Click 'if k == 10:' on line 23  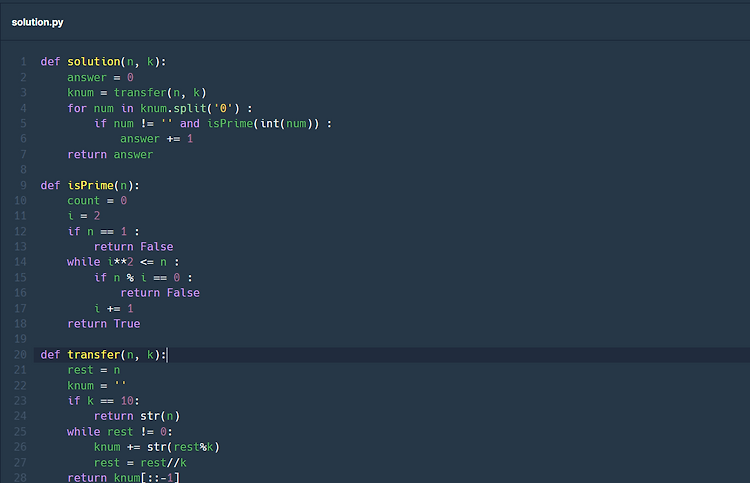click(x=103, y=401)
